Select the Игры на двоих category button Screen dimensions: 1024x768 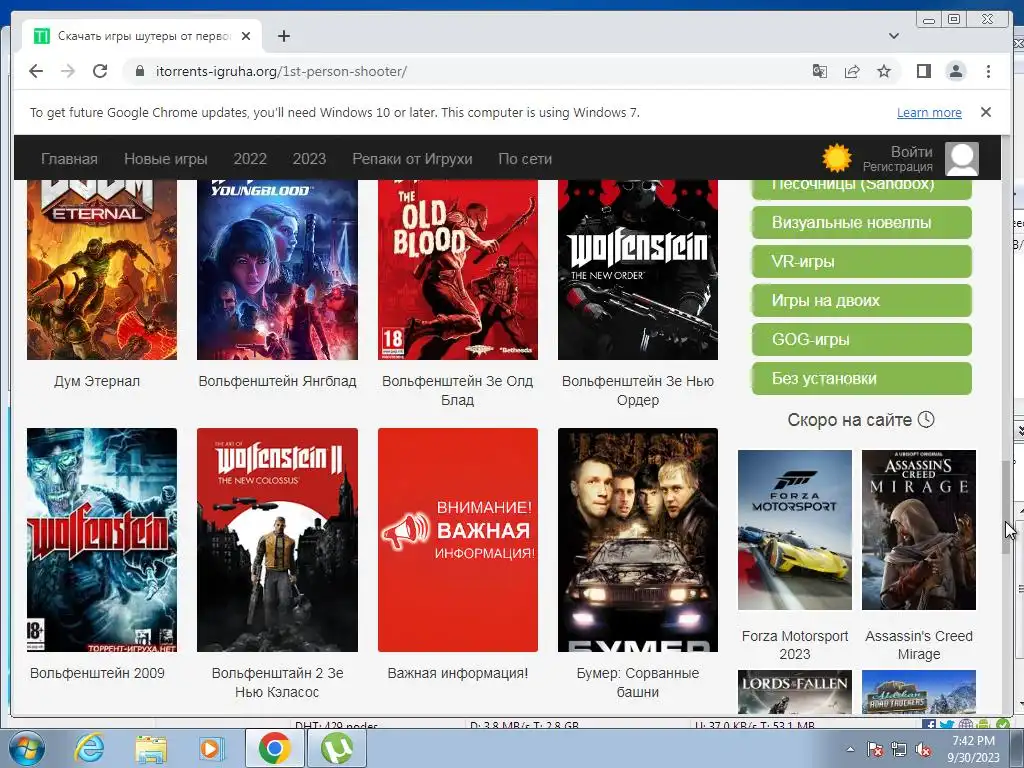(x=861, y=300)
